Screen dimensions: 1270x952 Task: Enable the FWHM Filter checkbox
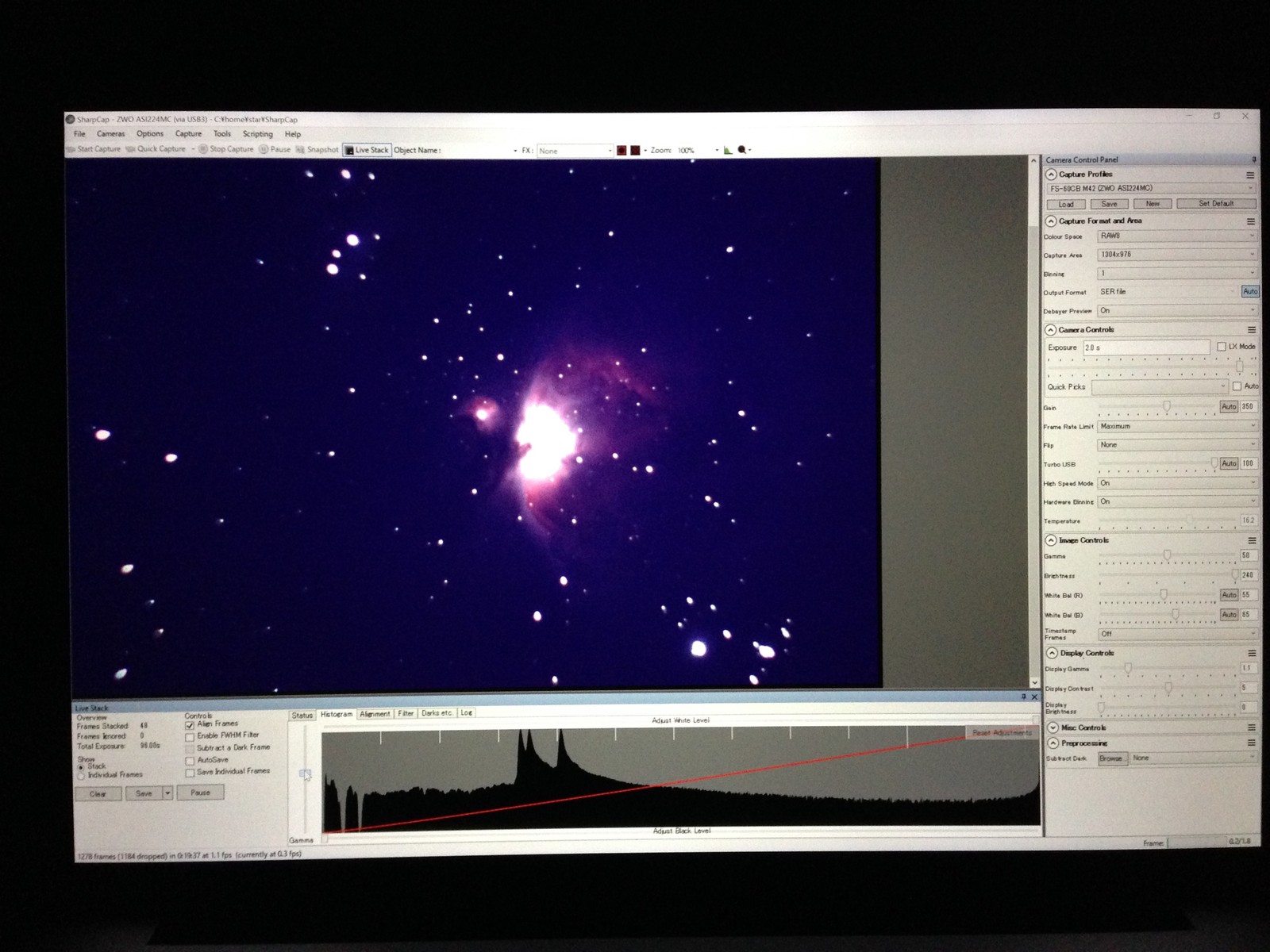coord(190,736)
